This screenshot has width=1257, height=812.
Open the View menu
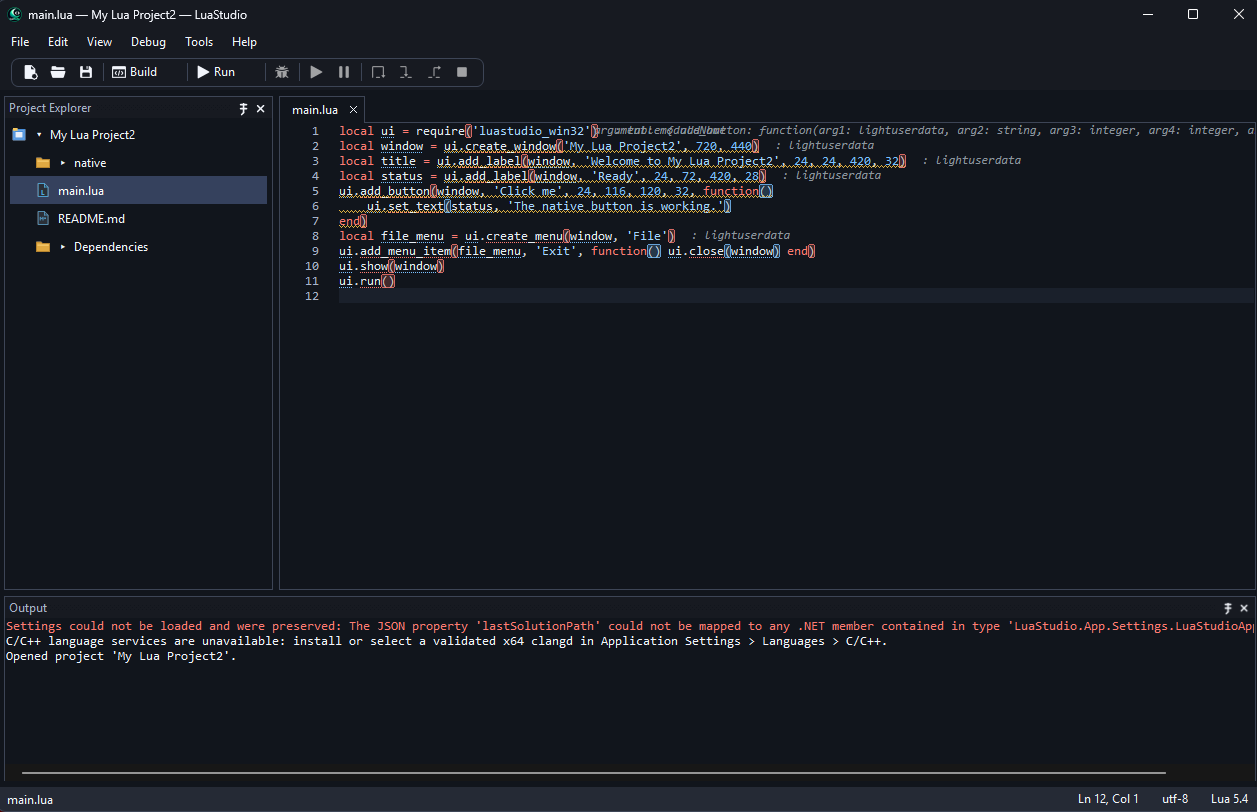click(99, 42)
